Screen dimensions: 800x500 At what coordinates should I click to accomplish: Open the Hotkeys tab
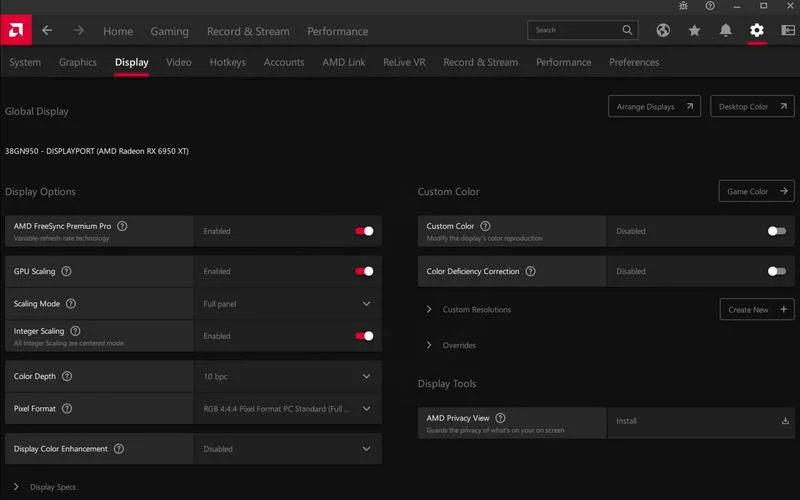click(x=228, y=62)
